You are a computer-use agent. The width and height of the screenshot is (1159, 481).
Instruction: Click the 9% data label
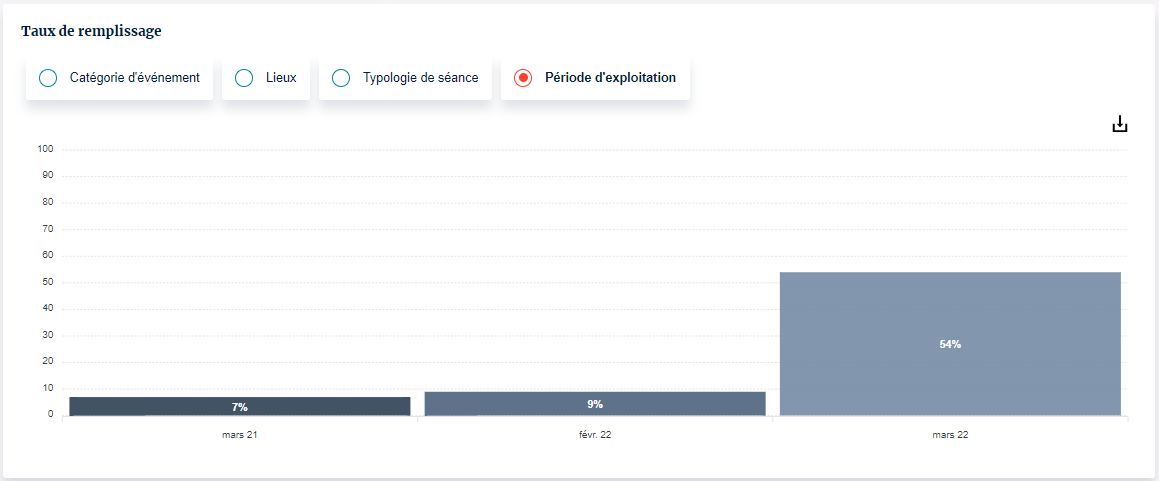point(595,404)
